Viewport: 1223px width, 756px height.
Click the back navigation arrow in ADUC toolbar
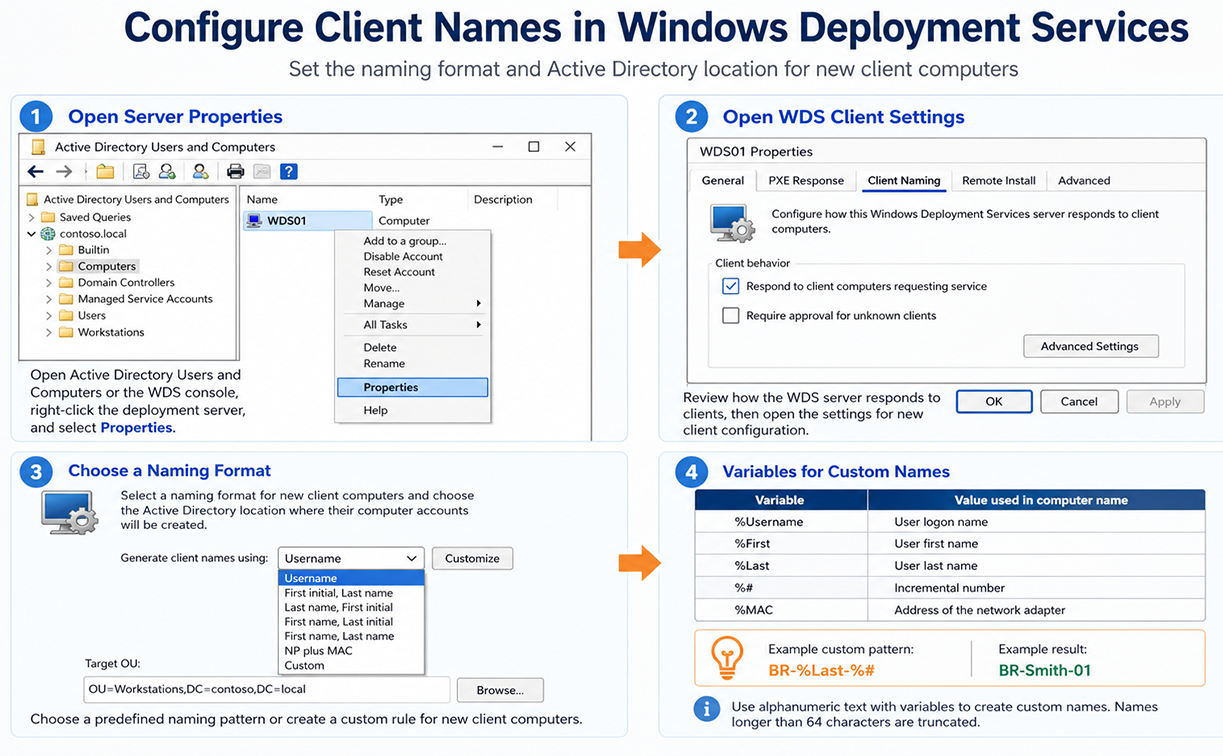(35, 171)
